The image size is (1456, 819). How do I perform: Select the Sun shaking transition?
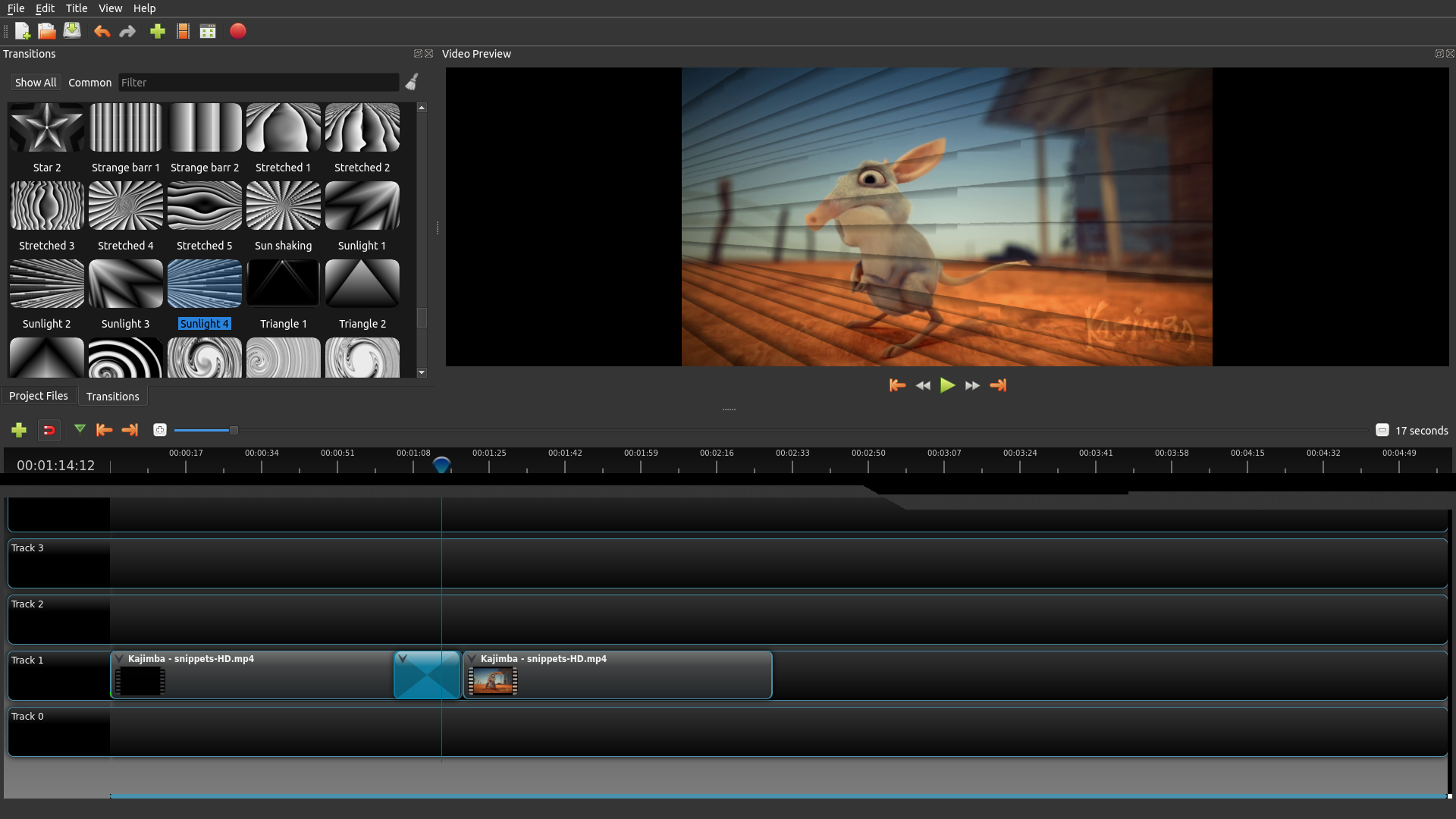(x=284, y=216)
